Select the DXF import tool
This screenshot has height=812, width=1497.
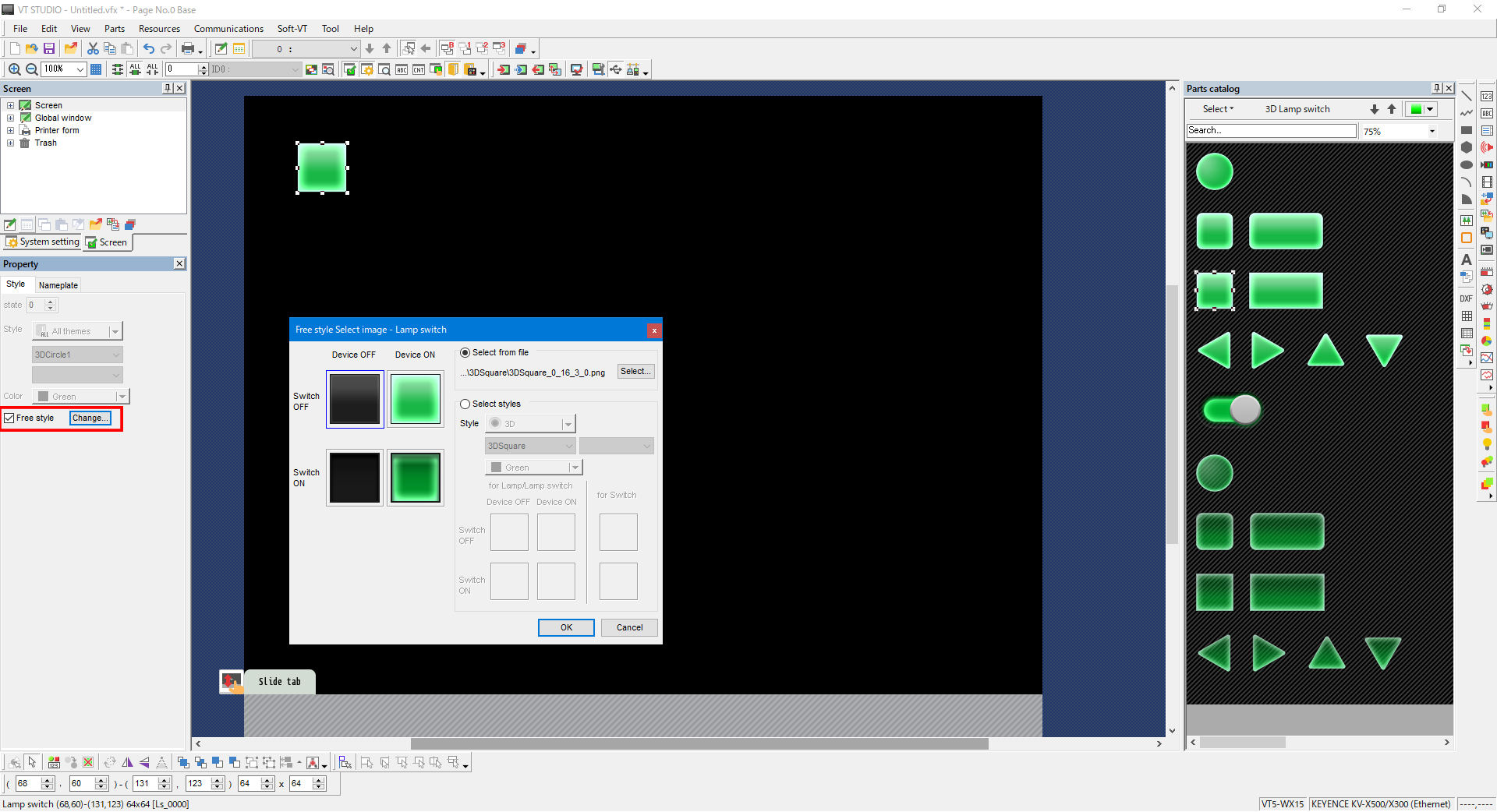[x=1466, y=298]
